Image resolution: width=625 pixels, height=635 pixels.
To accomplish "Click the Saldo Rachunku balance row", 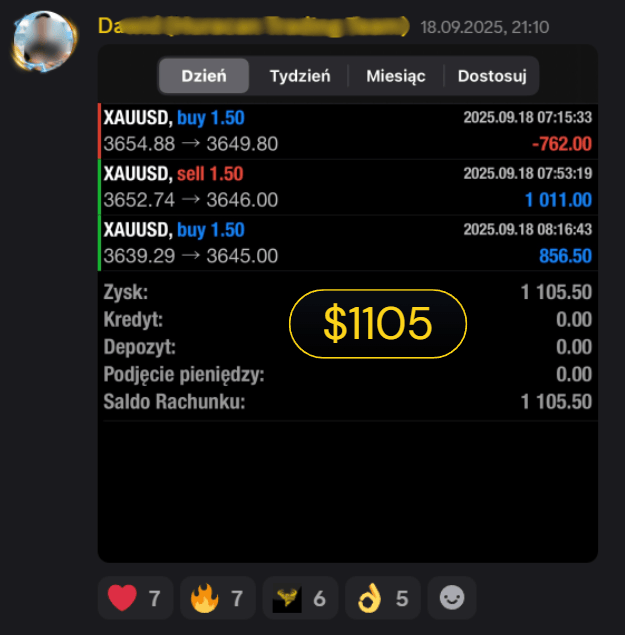I will point(348,402).
